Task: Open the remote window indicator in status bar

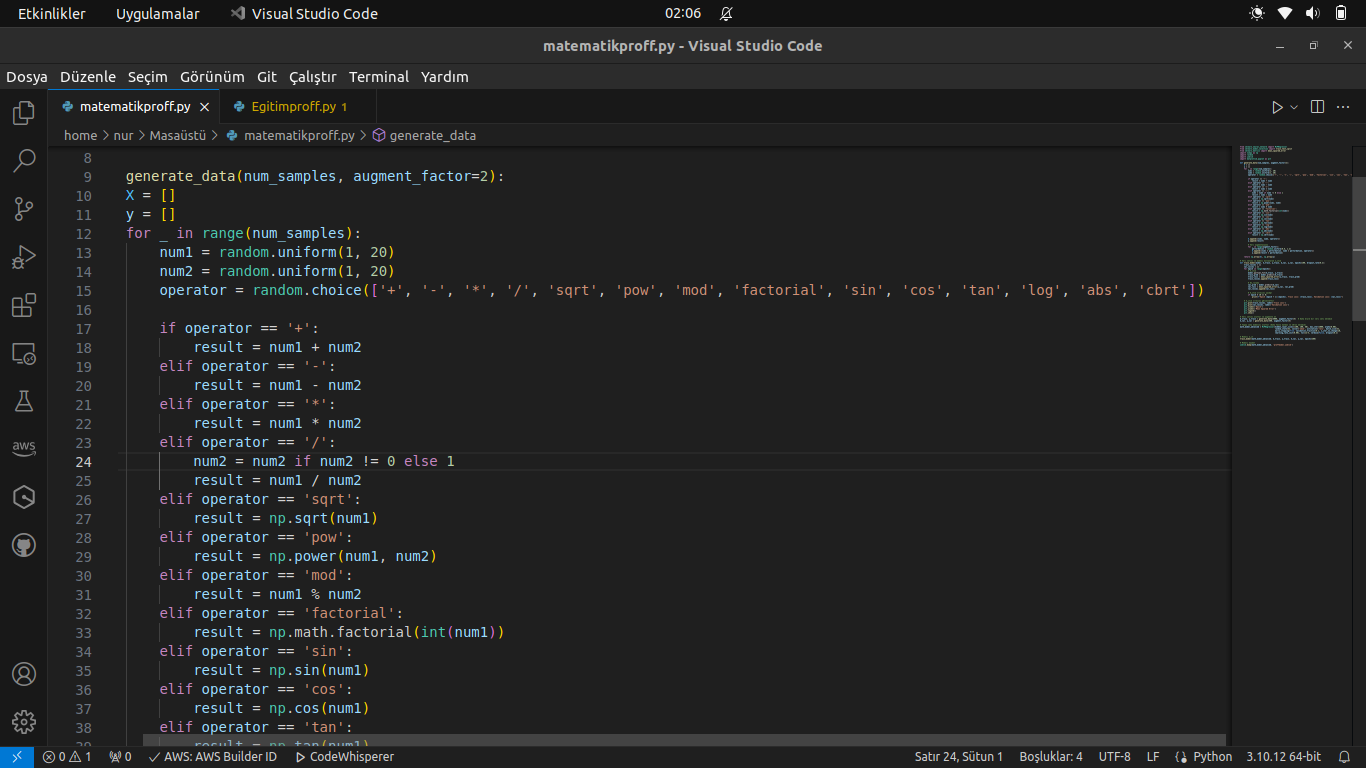Action: pyautogui.click(x=17, y=757)
